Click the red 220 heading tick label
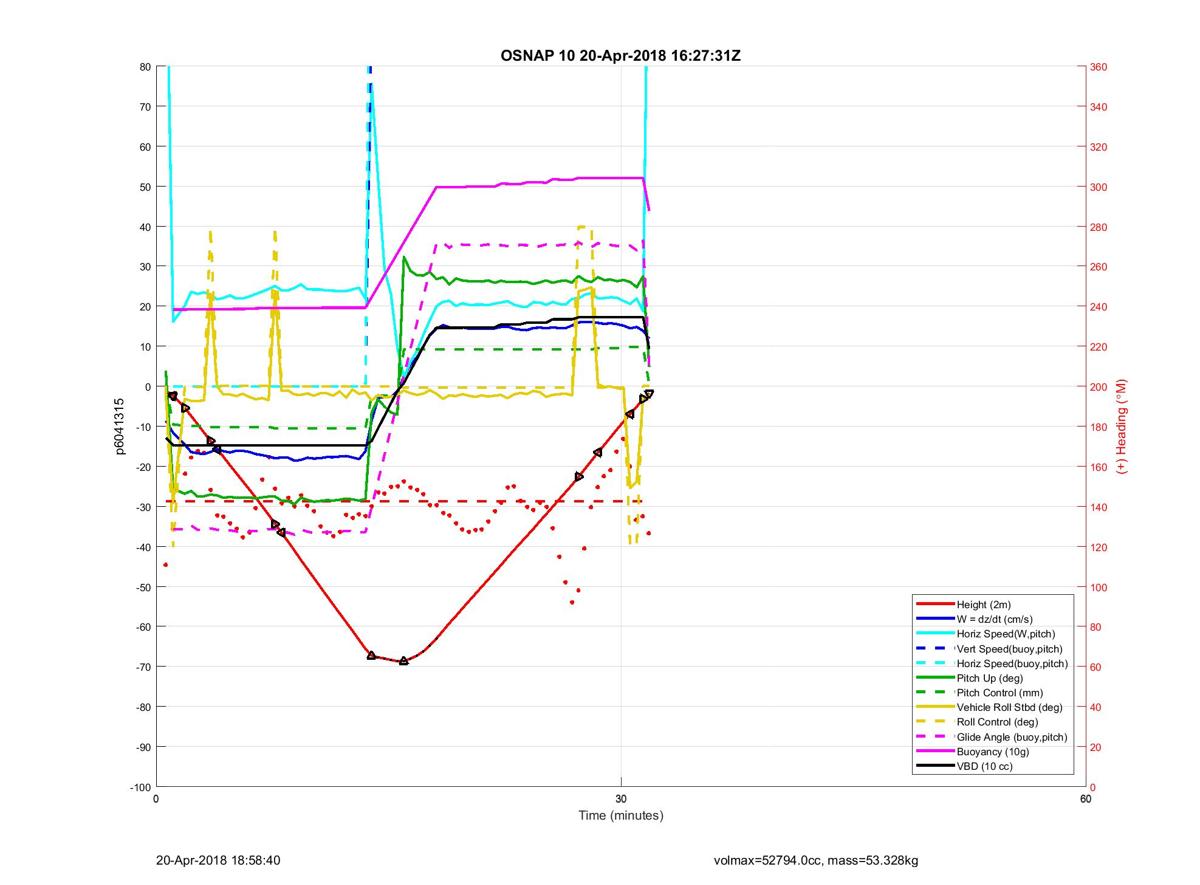 tap(1099, 347)
